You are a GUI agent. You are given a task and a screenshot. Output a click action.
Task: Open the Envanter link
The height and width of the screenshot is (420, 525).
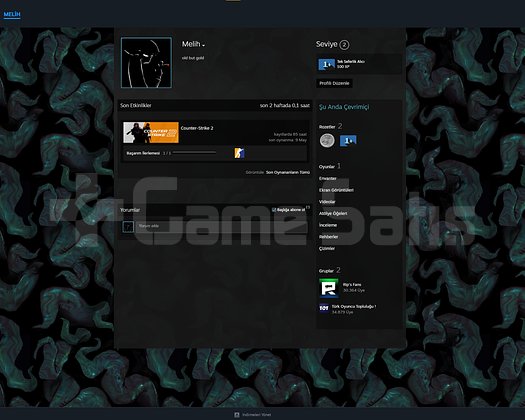coord(327,179)
